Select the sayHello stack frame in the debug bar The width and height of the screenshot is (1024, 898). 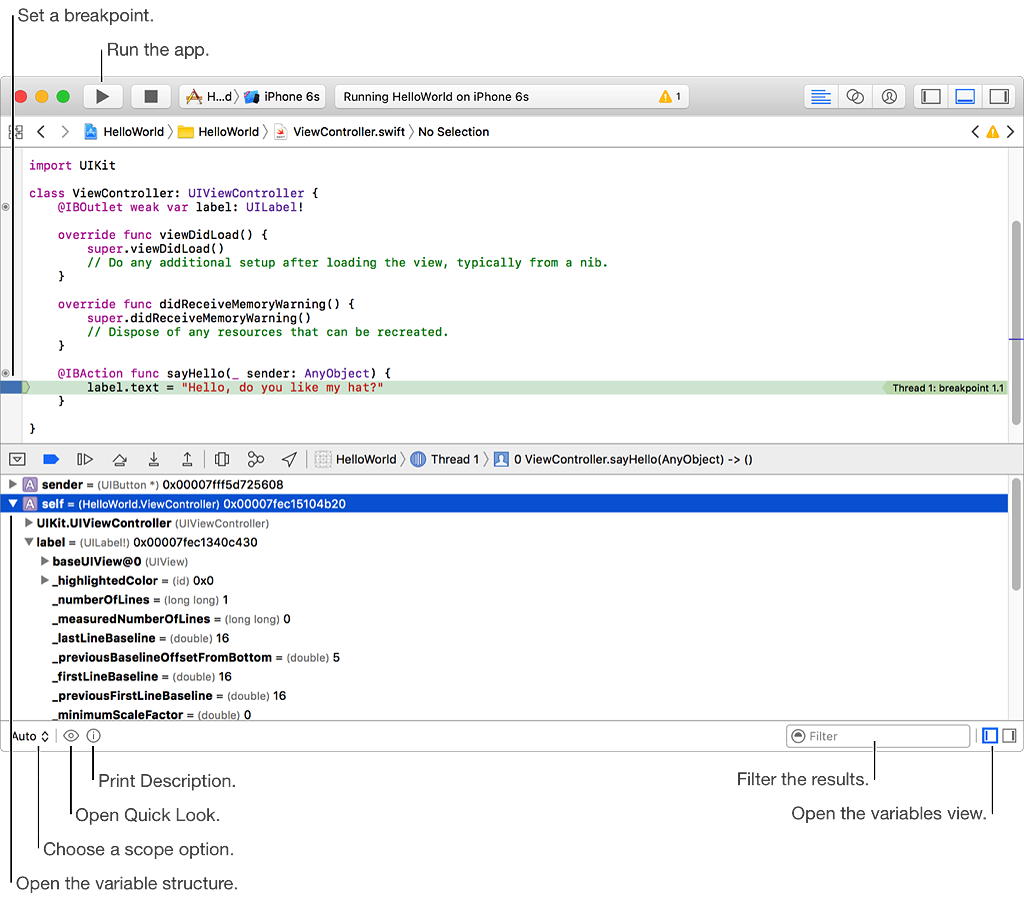click(624, 460)
